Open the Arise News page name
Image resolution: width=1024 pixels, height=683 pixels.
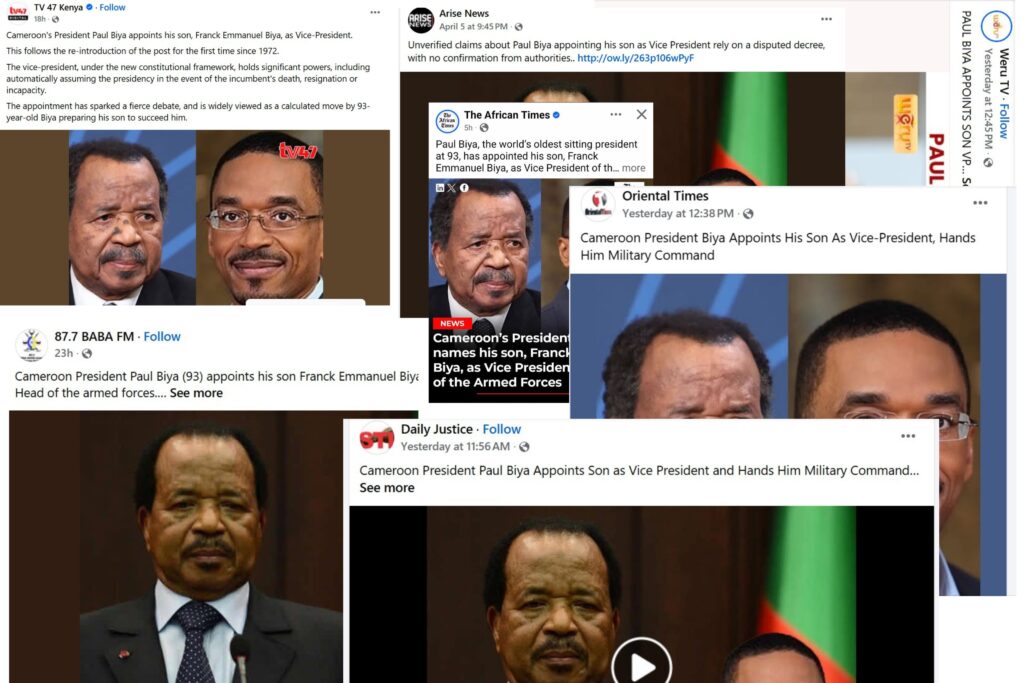(464, 13)
